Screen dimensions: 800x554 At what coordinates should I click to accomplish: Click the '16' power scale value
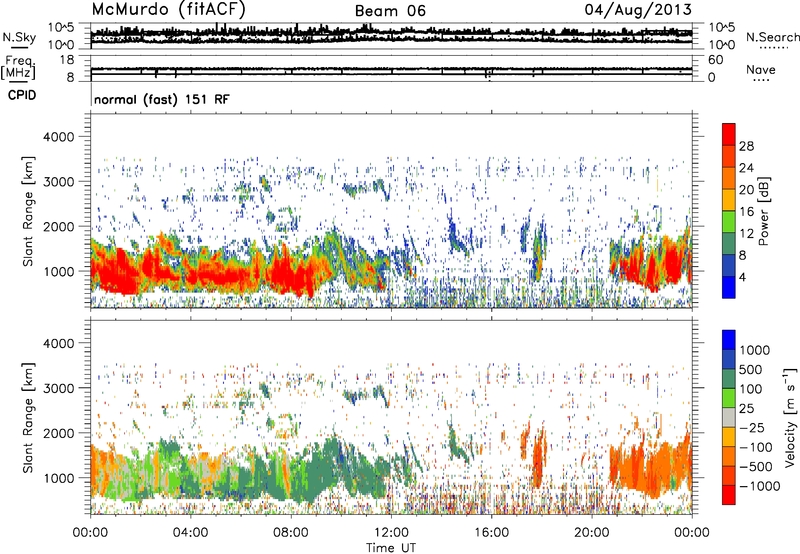746,212
